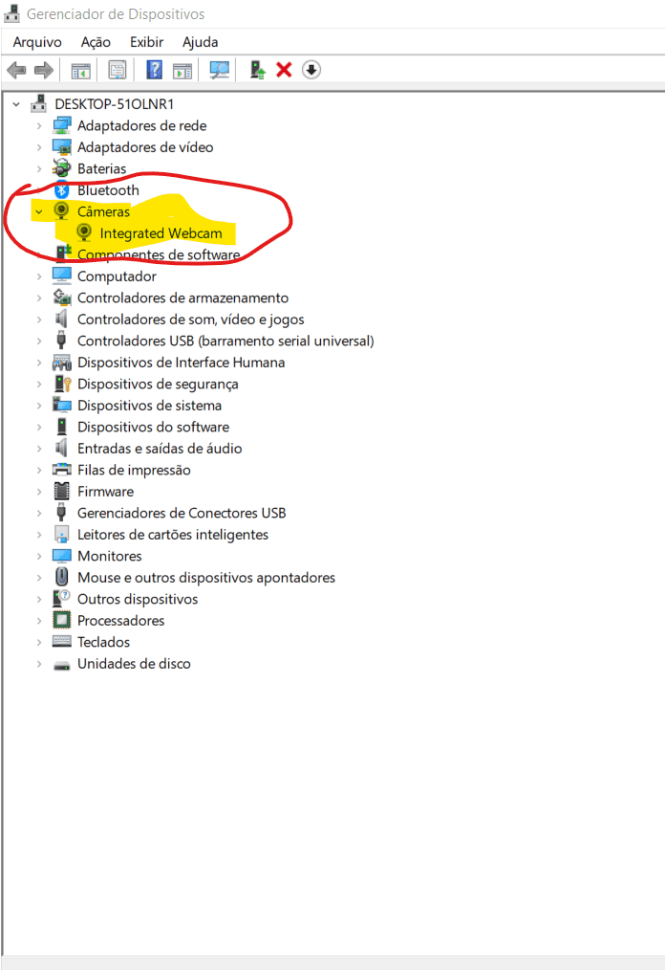
Task: Click the back arrow toolbar button
Action: [17, 70]
